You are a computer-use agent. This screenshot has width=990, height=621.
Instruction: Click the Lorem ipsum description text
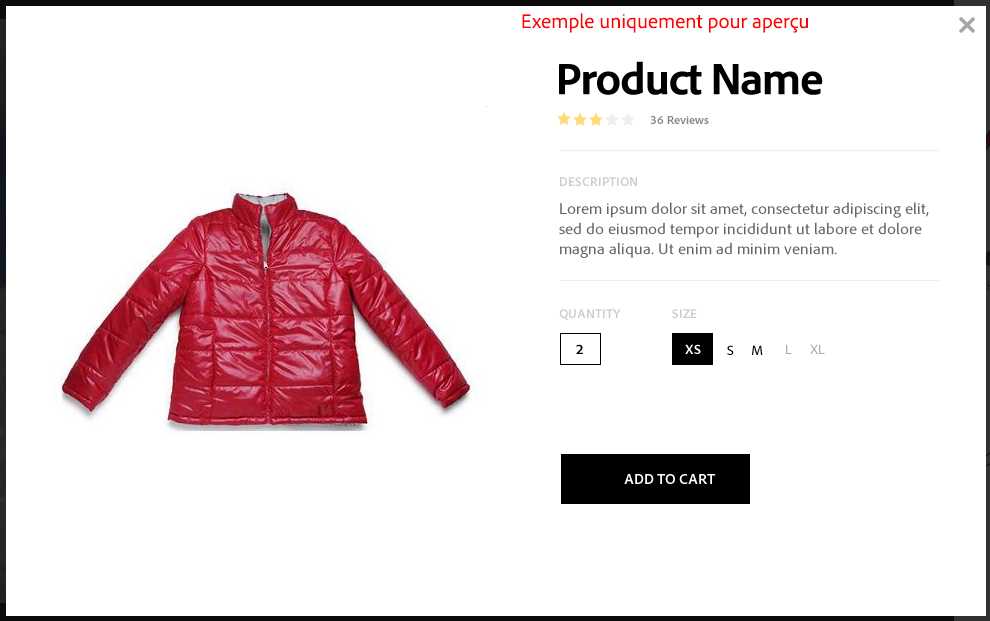pyautogui.click(x=744, y=228)
